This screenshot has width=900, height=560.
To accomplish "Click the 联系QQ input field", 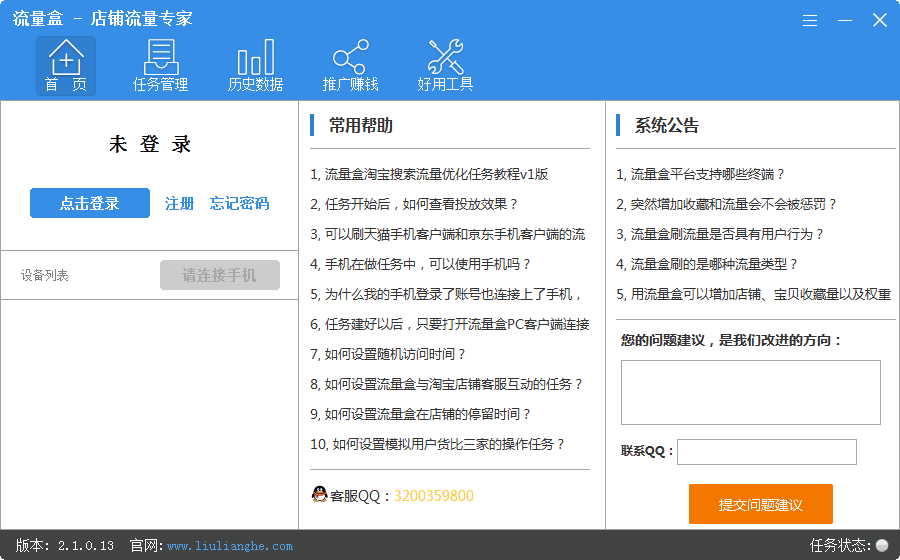I will click(766, 452).
